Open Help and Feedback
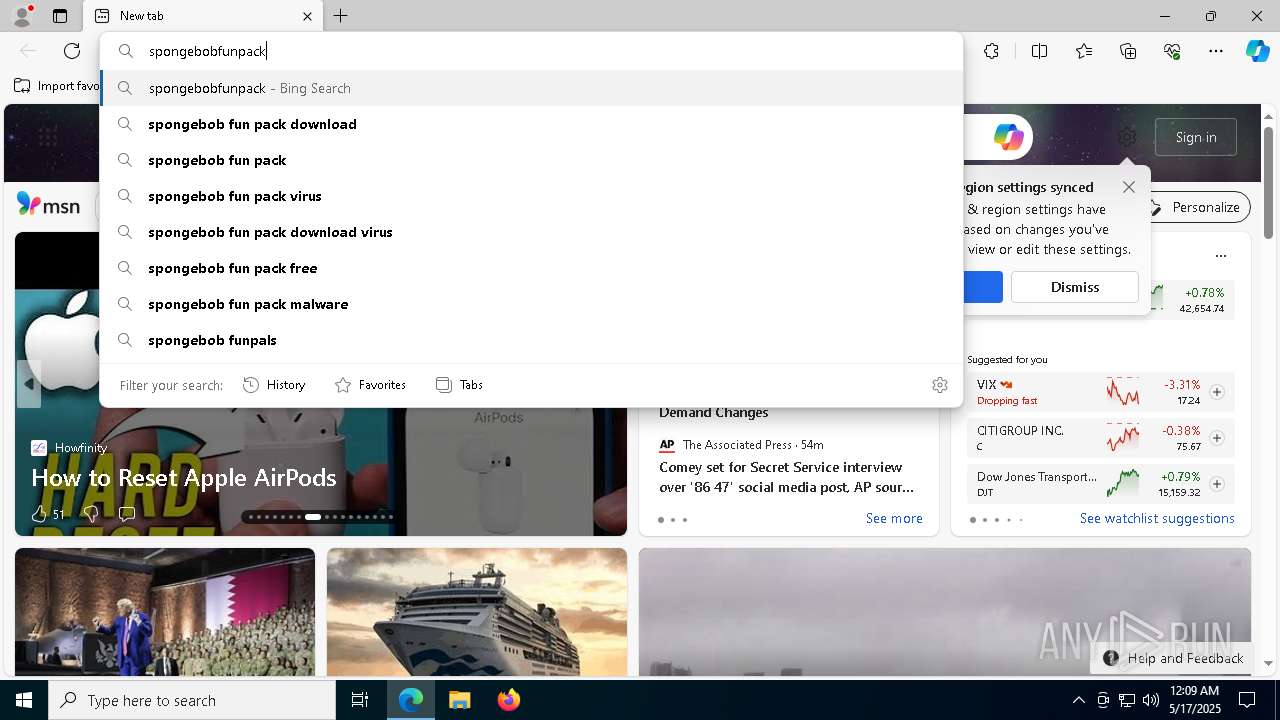This screenshot has width=1280, height=720. [1172, 658]
